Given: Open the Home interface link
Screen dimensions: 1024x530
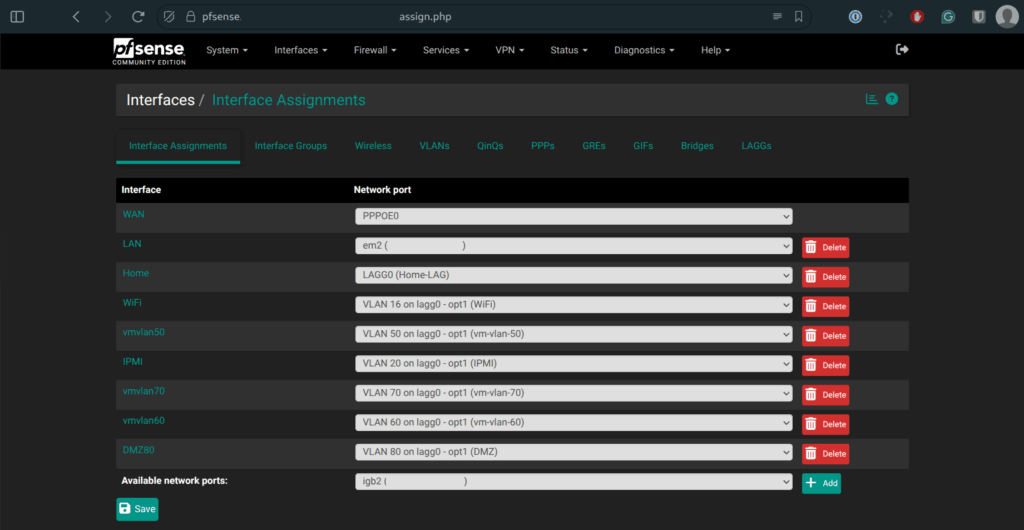Looking at the screenshot, I should click(x=136, y=273).
